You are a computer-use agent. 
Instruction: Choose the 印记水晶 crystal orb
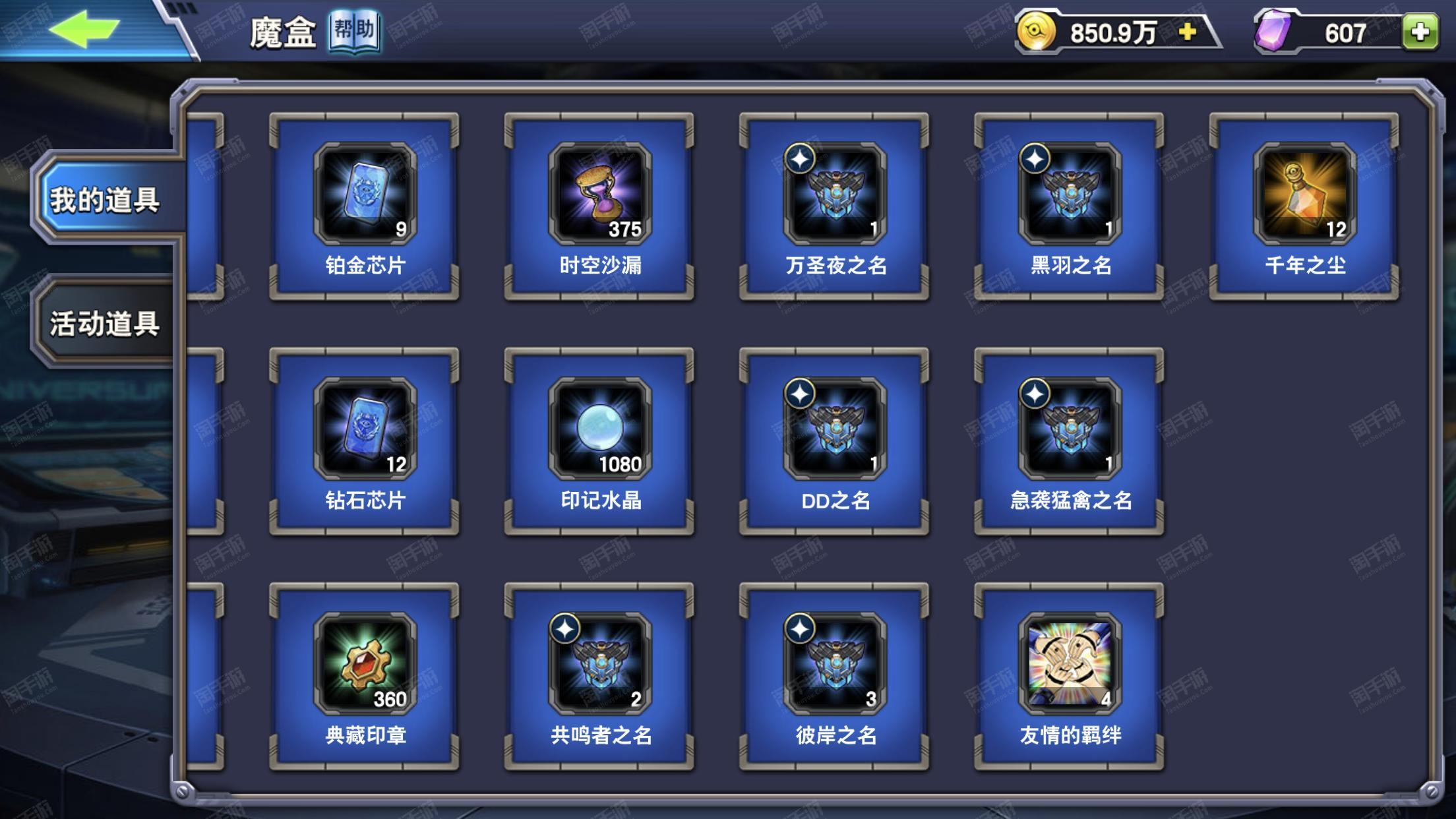pos(599,441)
